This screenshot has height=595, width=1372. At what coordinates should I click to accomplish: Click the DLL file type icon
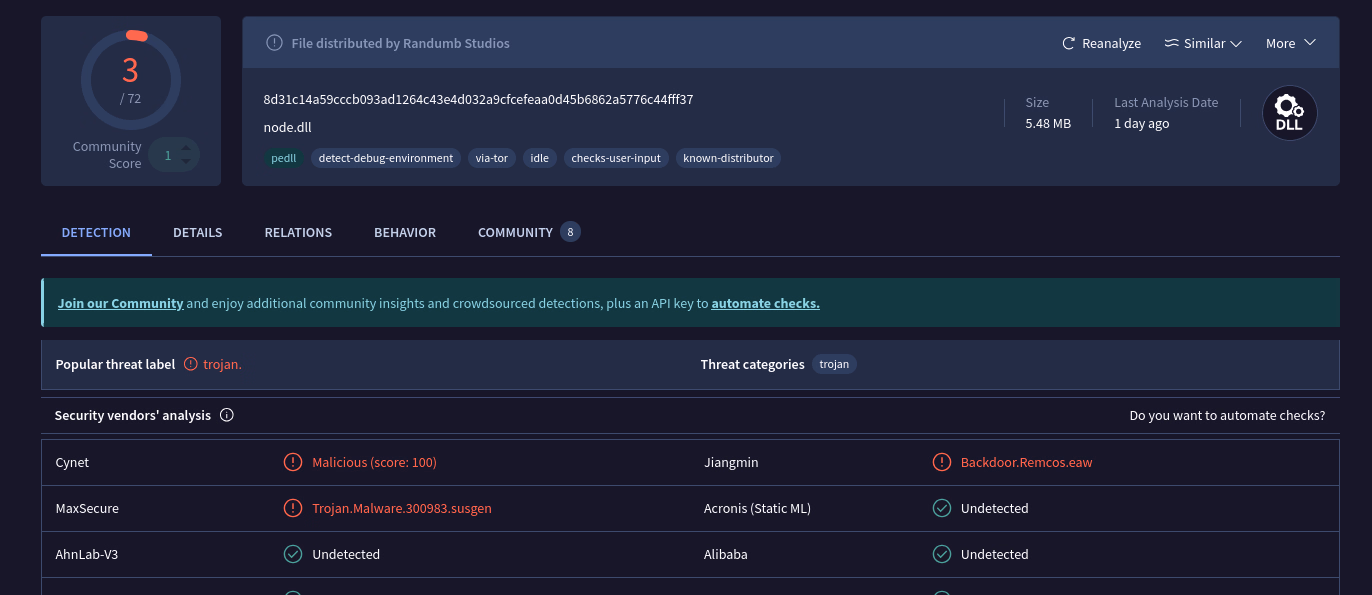[1289, 113]
